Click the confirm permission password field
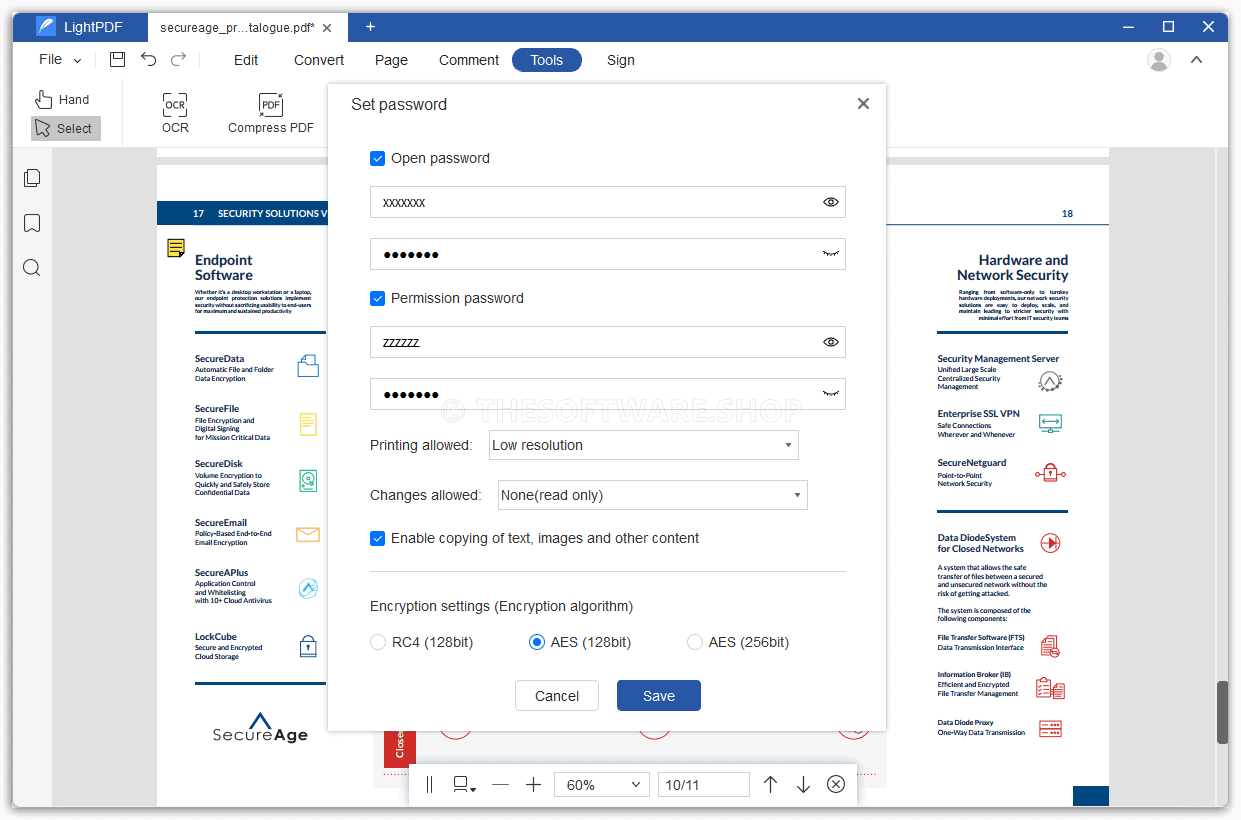Image resolution: width=1241 pixels, height=820 pixels. tap(608, 394)
